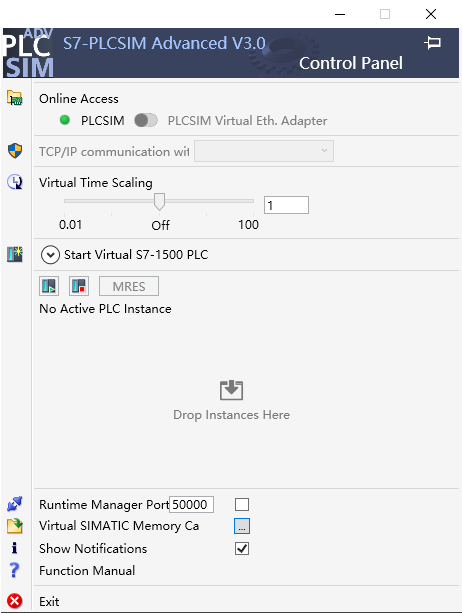Pin the Control Panel window
Viewport: 462px width, 614px height.
coord(433,43)
